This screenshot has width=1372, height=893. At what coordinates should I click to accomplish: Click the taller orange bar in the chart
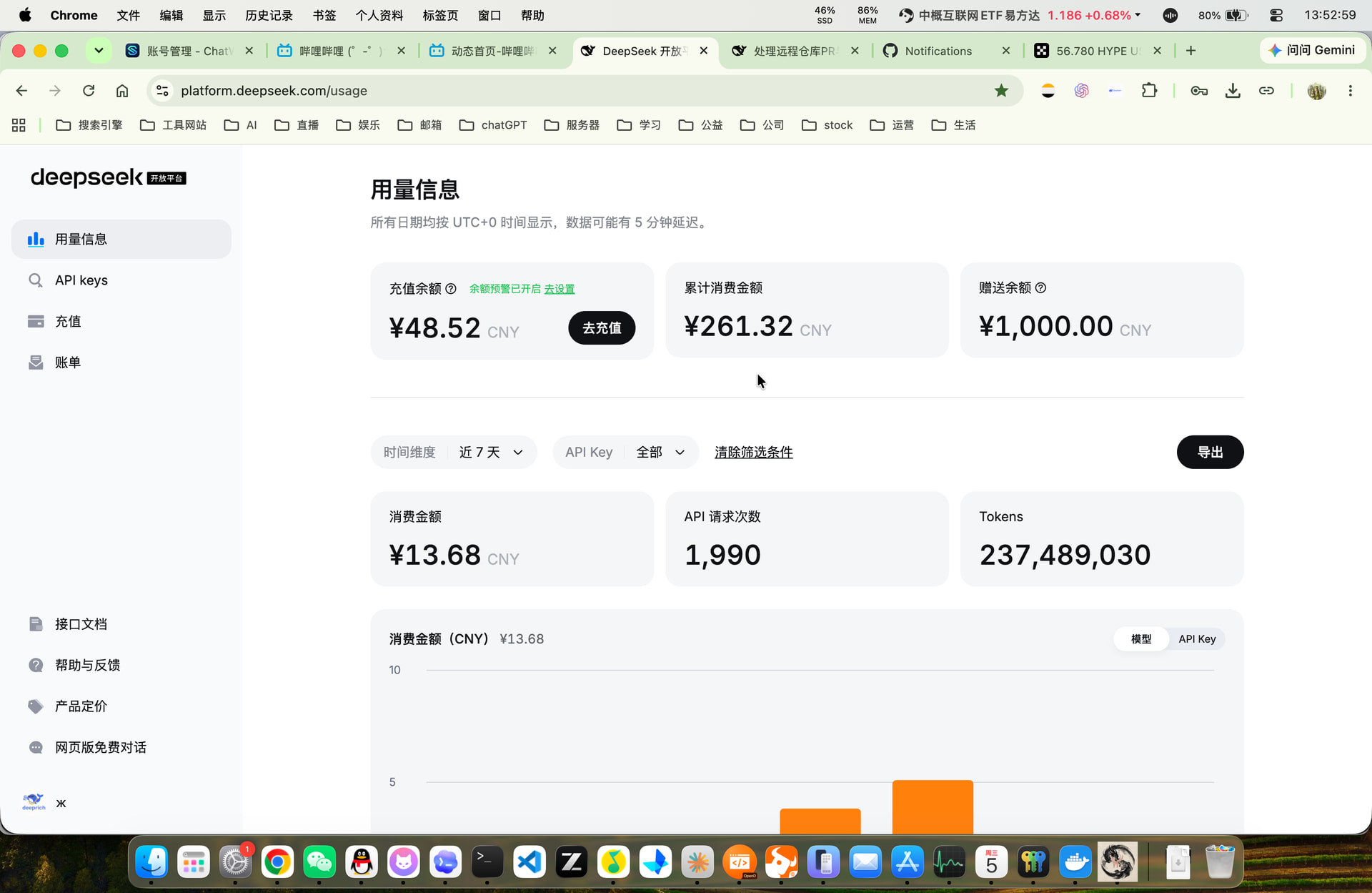pos(933,806)
